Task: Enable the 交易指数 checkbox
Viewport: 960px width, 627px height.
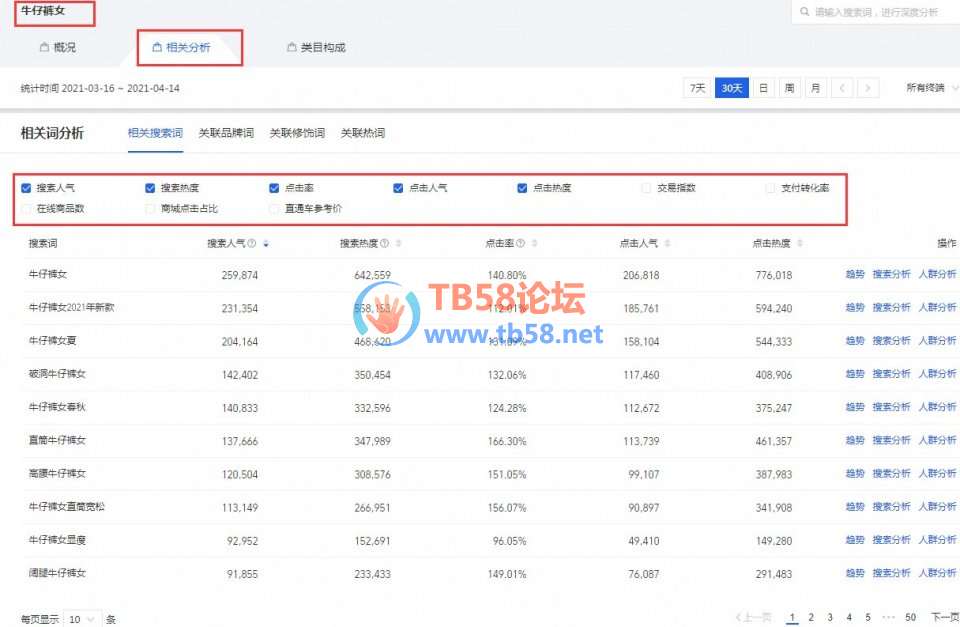Action: [647, 188]
